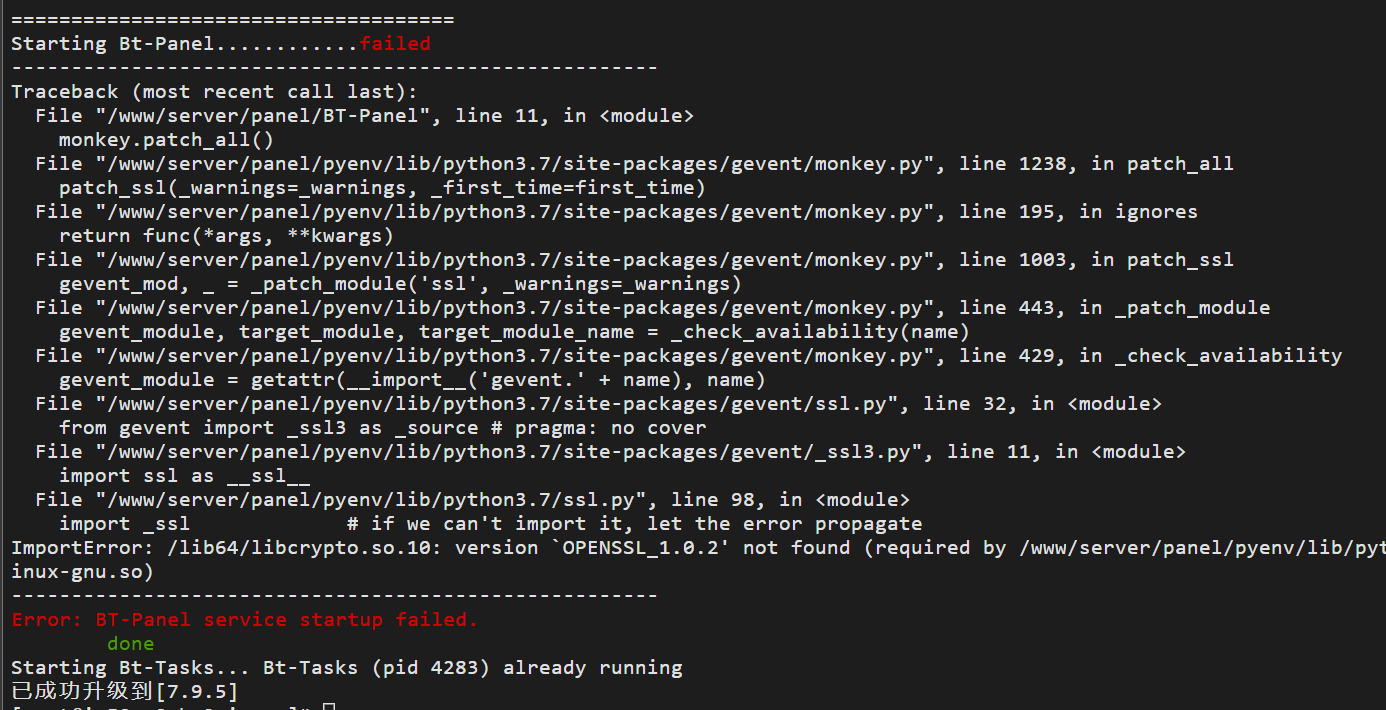Screen dimensions: 1386x710
Task: Click the 'OPENSSL_1.0.2' version string
Action: point(641,548)
